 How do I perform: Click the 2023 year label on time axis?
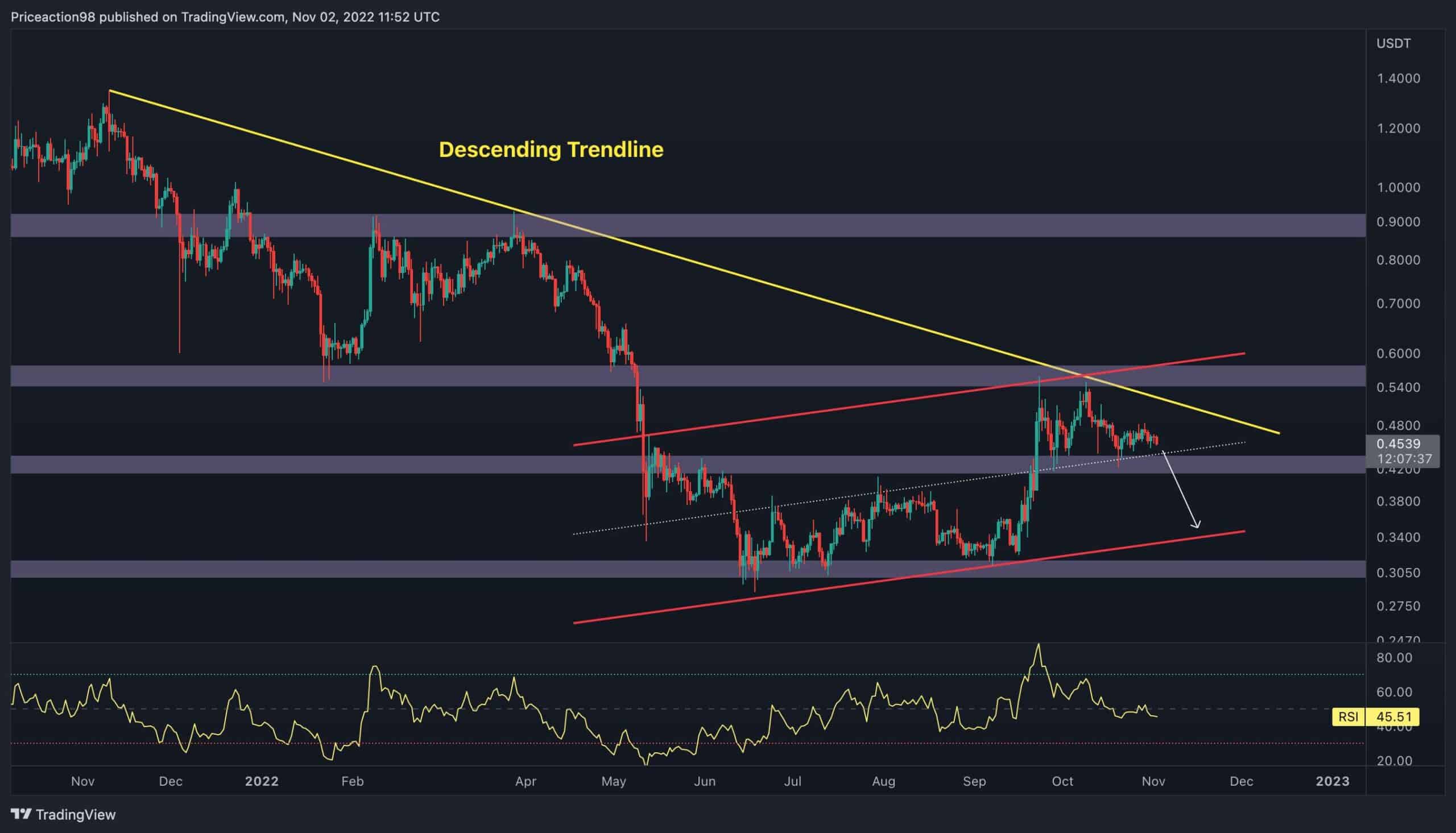1333,781
